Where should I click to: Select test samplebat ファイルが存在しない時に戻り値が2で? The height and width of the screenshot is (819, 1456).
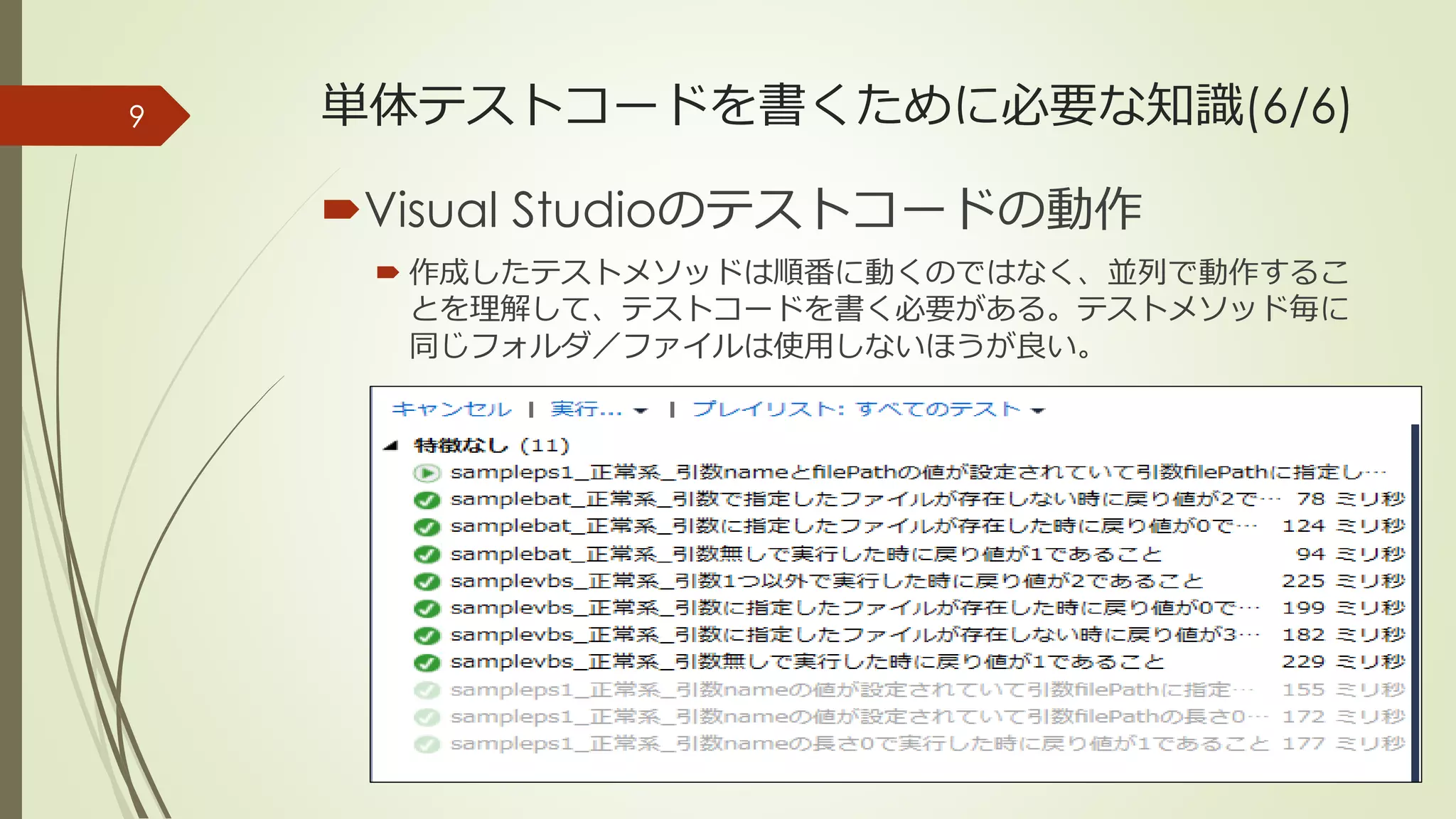point(865,499)
